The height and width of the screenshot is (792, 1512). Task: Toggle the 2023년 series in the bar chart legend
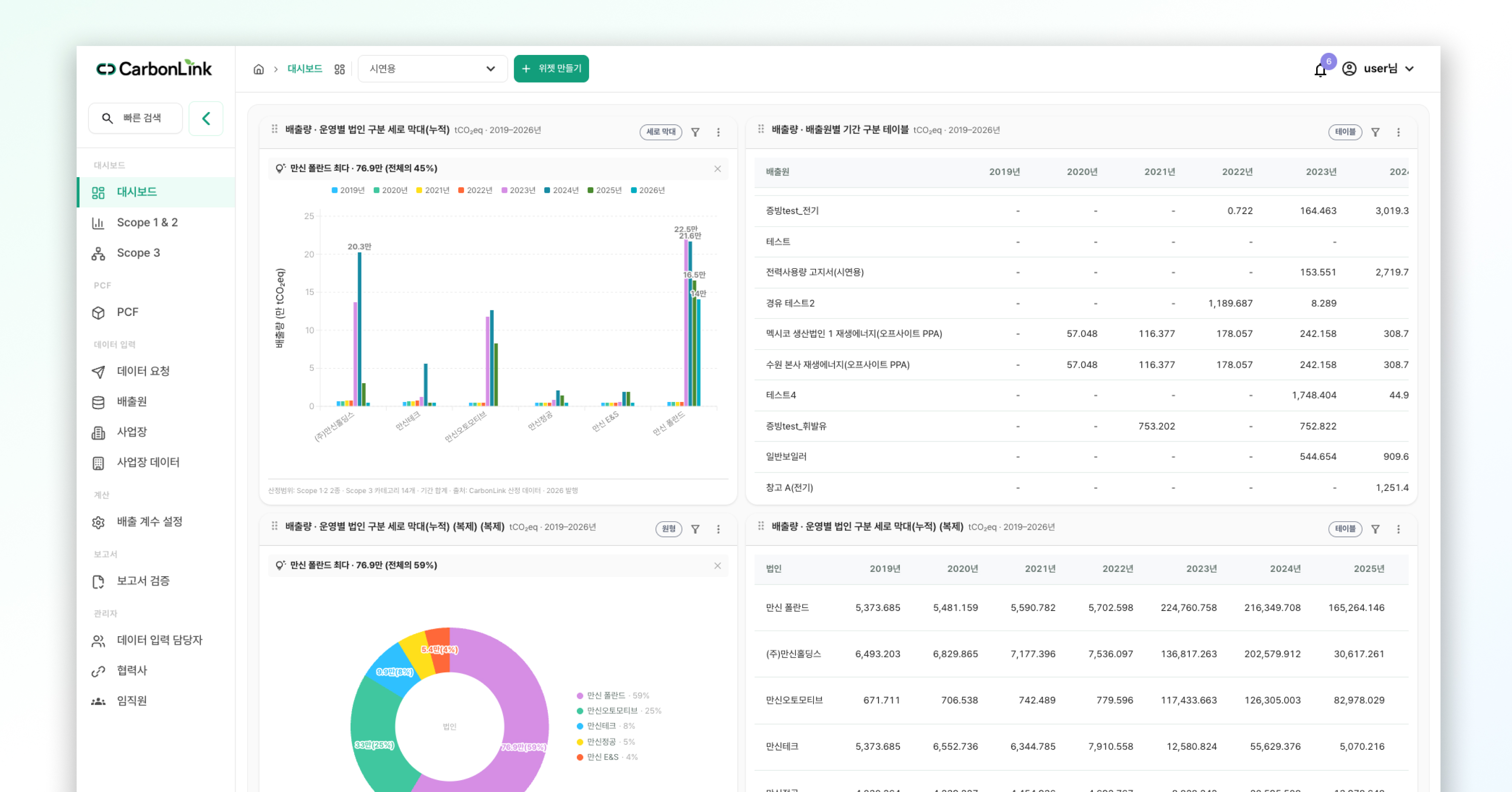[518, 190]
